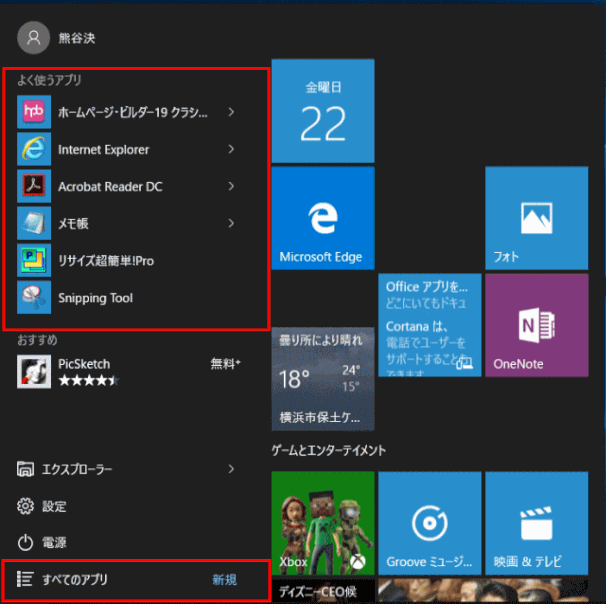Open すべてのアプリ list
Screen dimensions: 606x604
[x=136, y=579]
